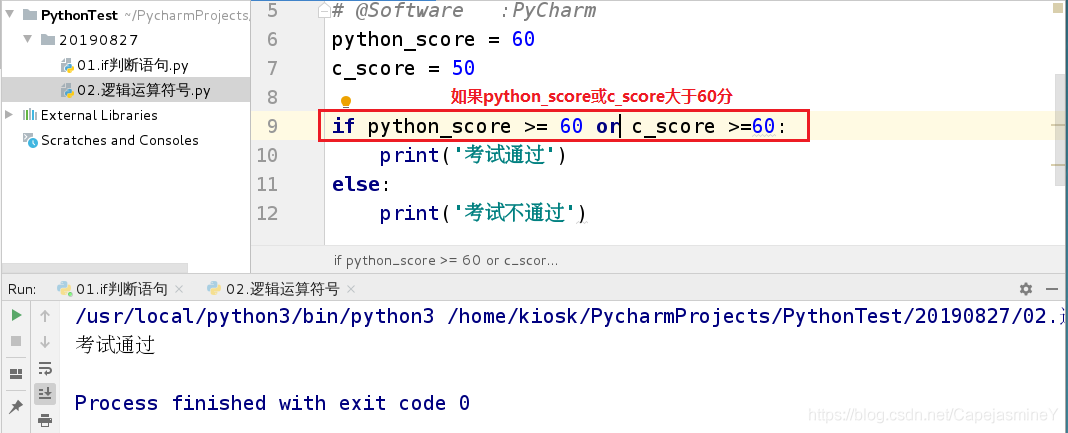Click the Python file icon of 01.if判断语句.py
The image size is (1068, 433).
(67, 65)
